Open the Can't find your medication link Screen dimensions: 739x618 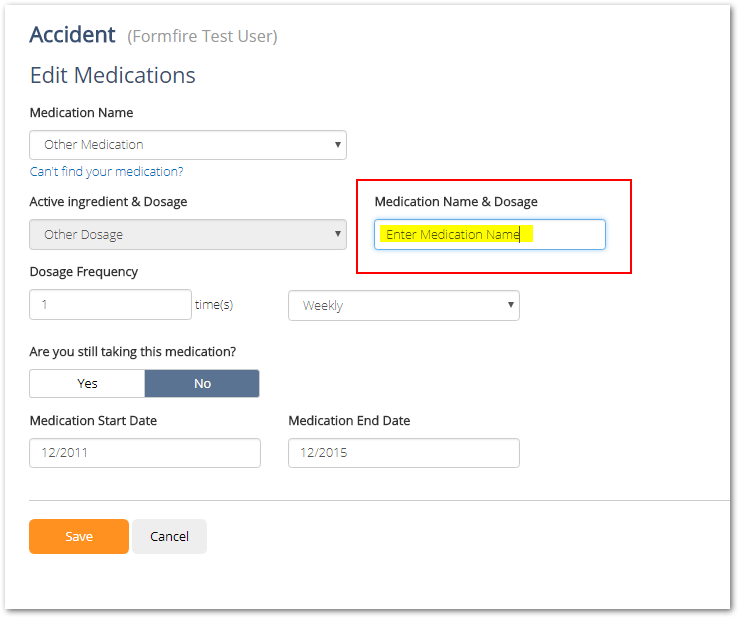[107, 172]
